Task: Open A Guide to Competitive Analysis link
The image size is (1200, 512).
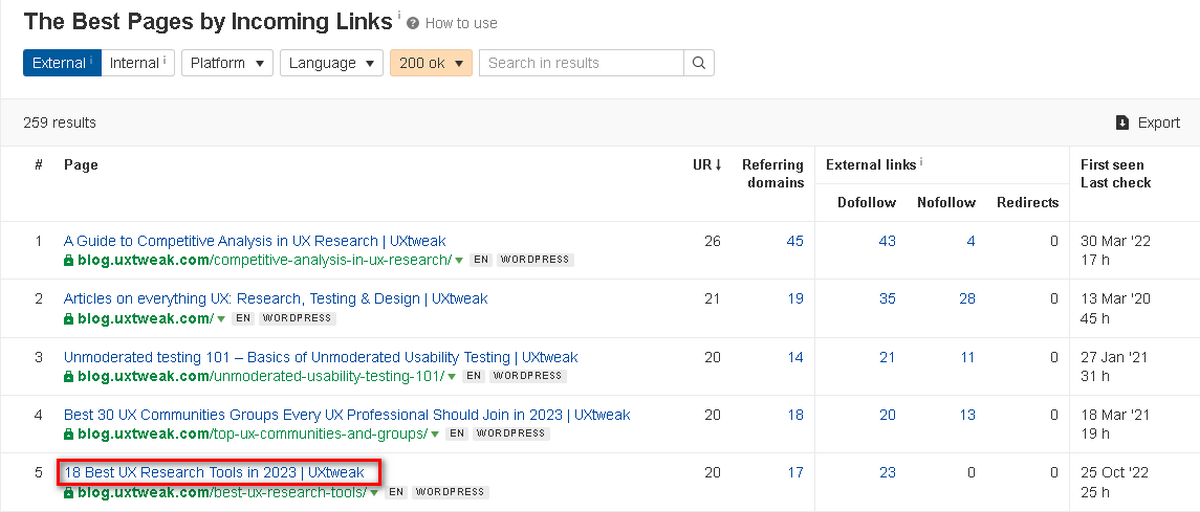Action: coord(255,241)
